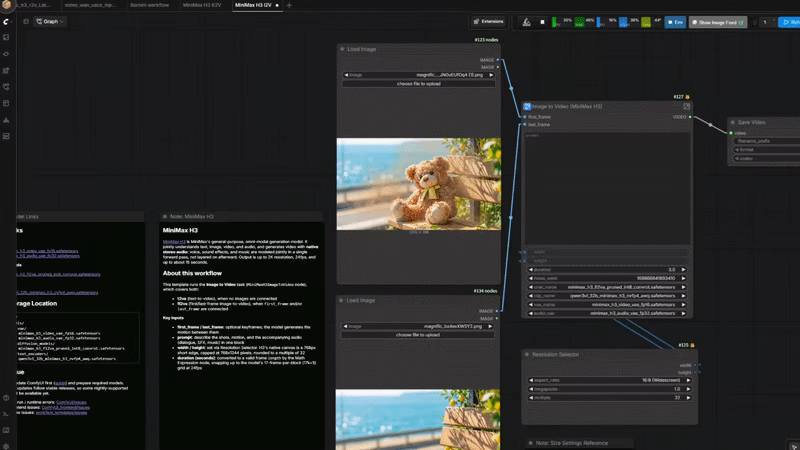Image resolution: width=800 pixels, height=450 pixels.
Task: Collapse the Resolution Selector node via its dot
Action: pos(527,354)
